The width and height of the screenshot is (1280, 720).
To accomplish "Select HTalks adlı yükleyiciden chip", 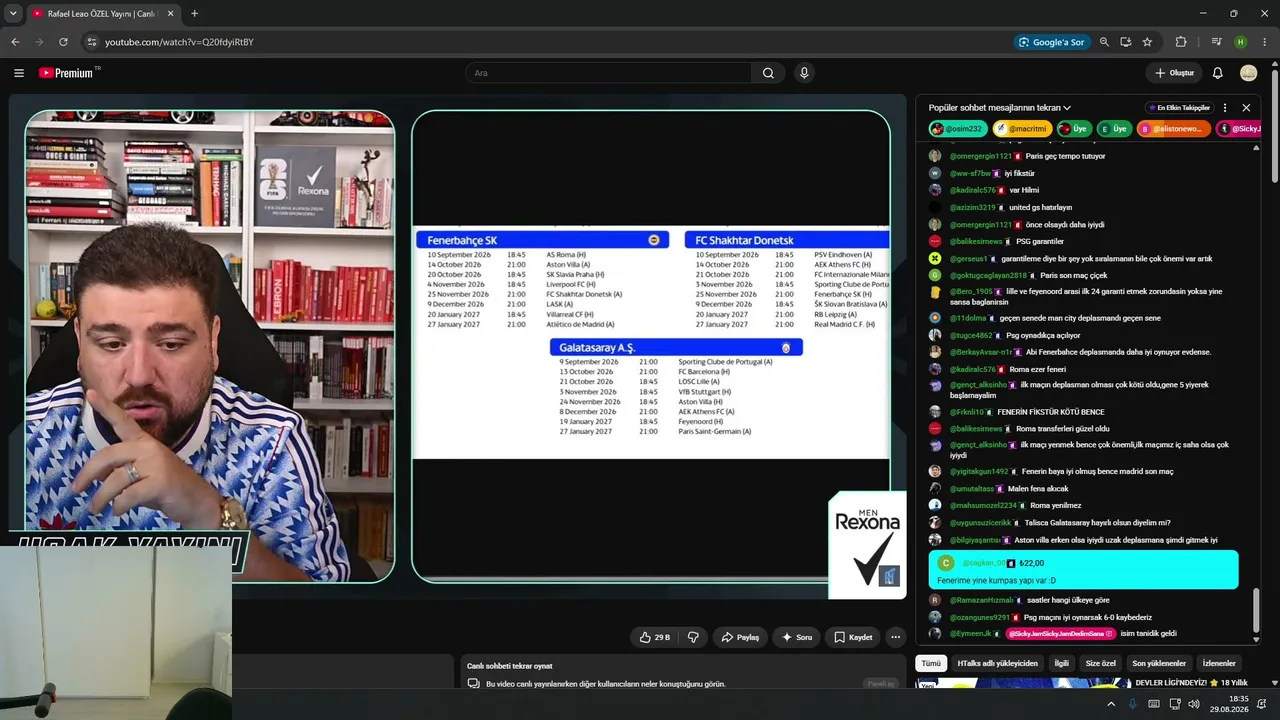I will click(998, 663).
